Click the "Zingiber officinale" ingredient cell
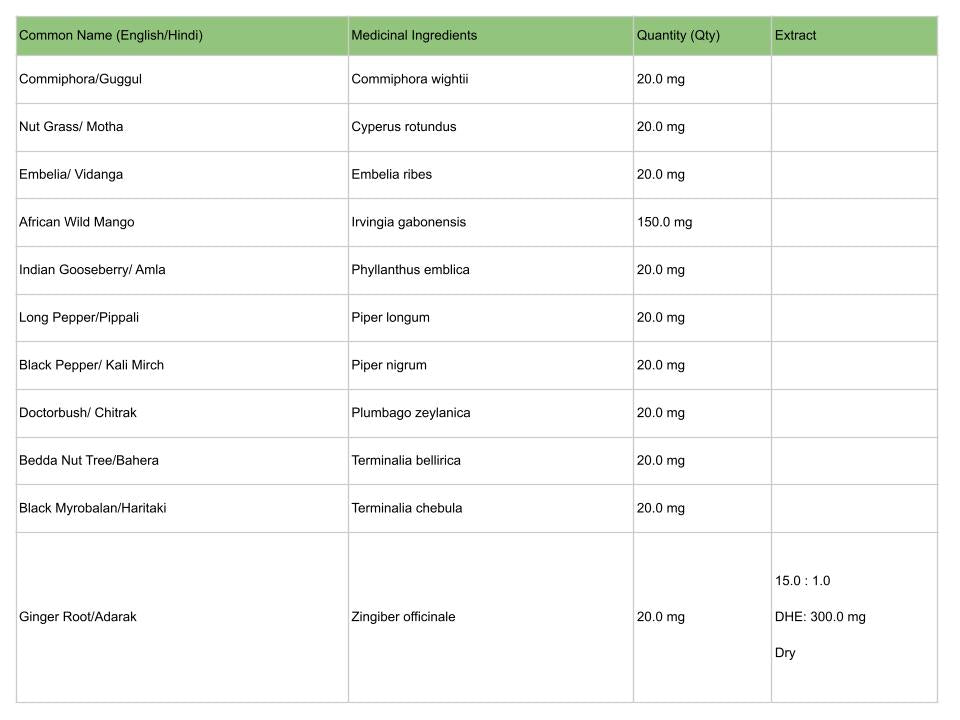Viewport: 960px width, 720px height. (x=403, y=617)
